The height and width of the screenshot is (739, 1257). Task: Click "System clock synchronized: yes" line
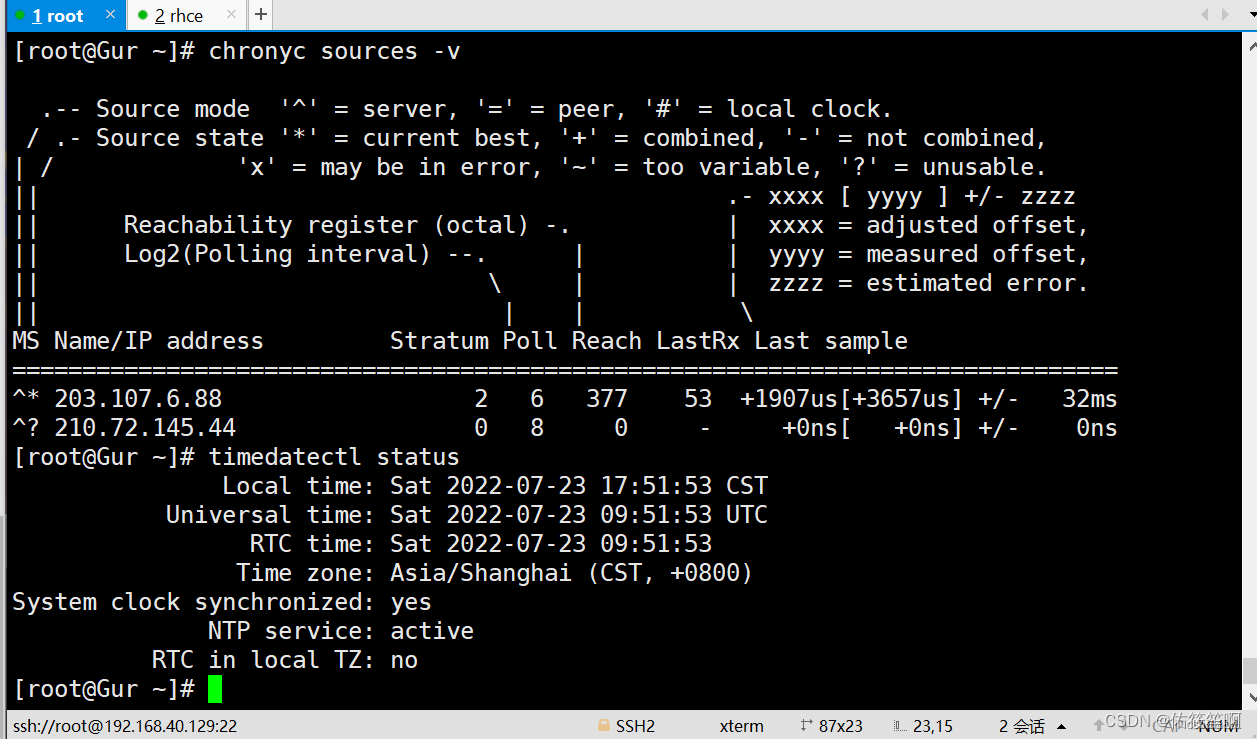click(x=222, y=602)
